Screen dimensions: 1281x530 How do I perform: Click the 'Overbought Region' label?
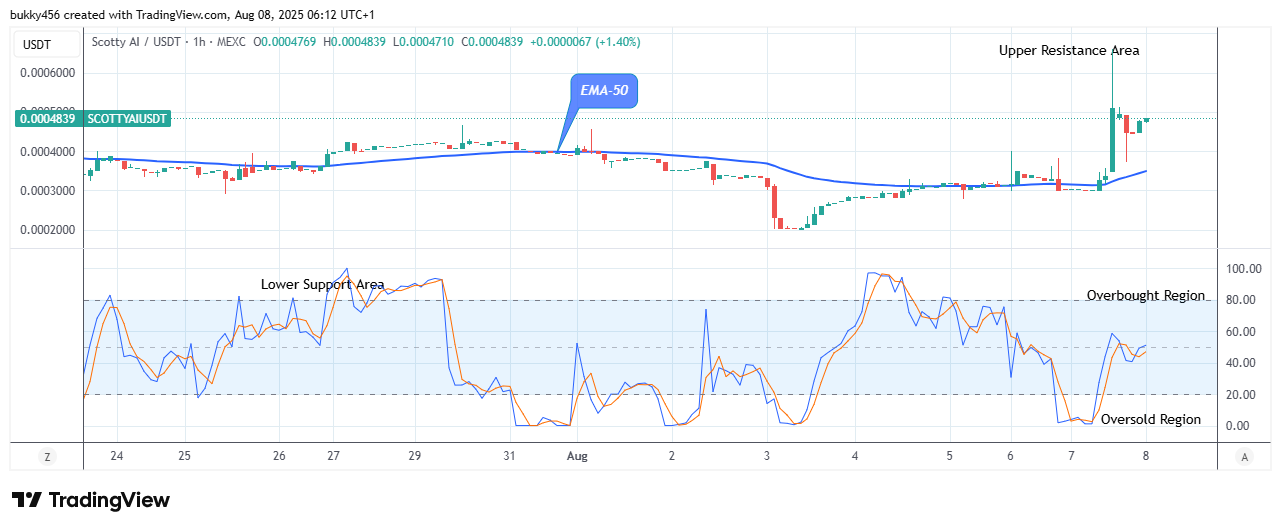[1146, 296]
